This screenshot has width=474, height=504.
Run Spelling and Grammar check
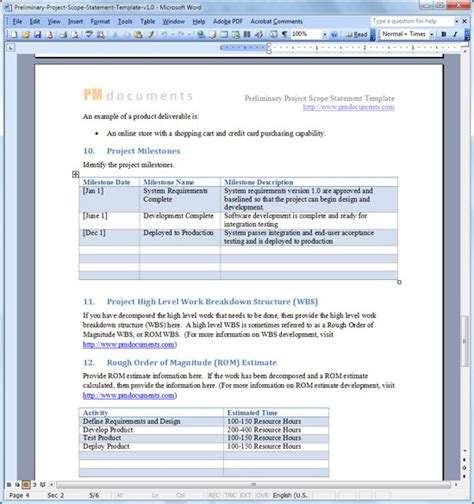[89, 34]
